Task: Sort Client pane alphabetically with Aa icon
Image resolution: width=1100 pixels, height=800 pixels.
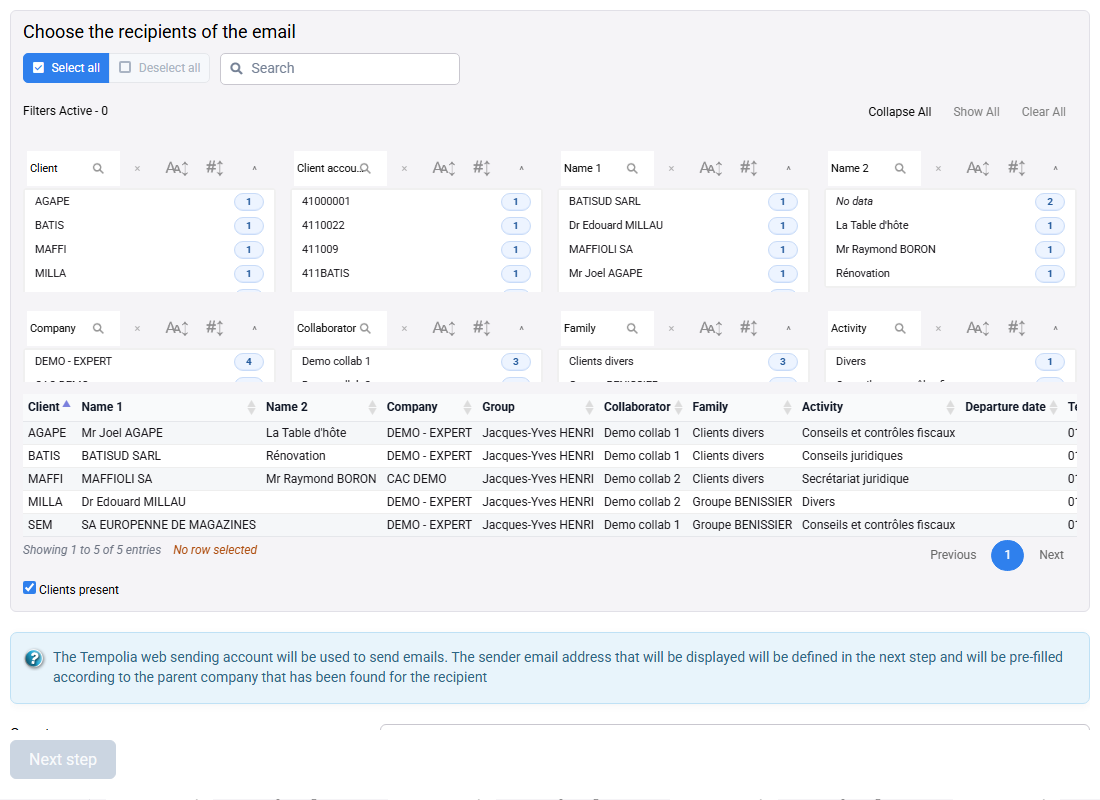Action: click(177, 168)
